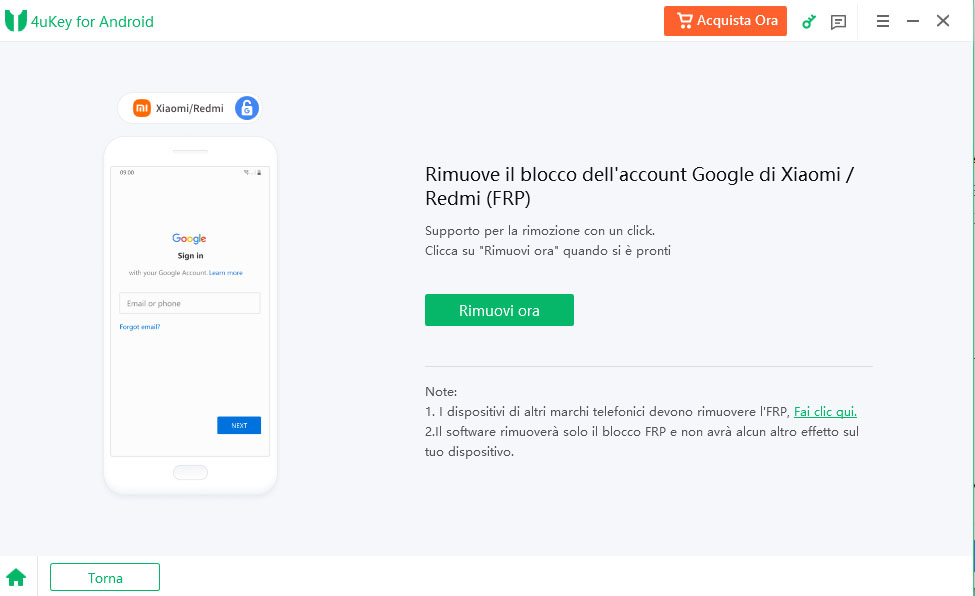Start removal with Rimuovi ora
The height and width of the screenshot is (596, 975).
(499, 310)
